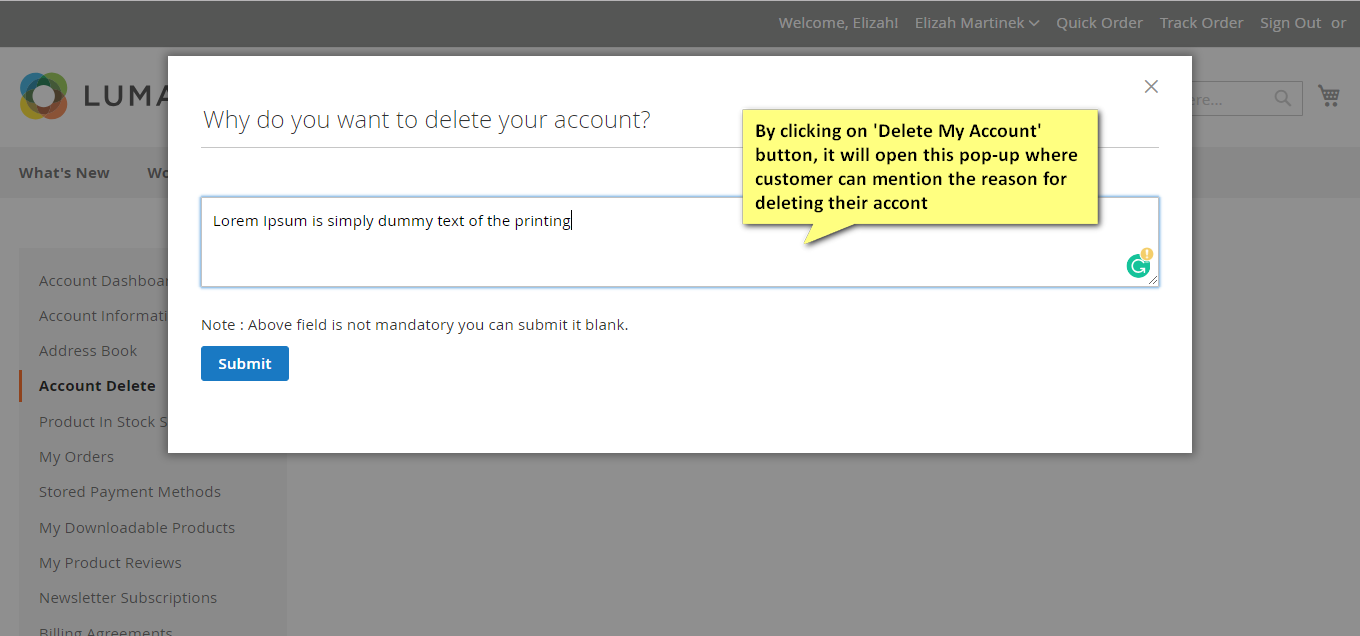
Task: Open Address Book in sidebar
Action: [88, 351]
